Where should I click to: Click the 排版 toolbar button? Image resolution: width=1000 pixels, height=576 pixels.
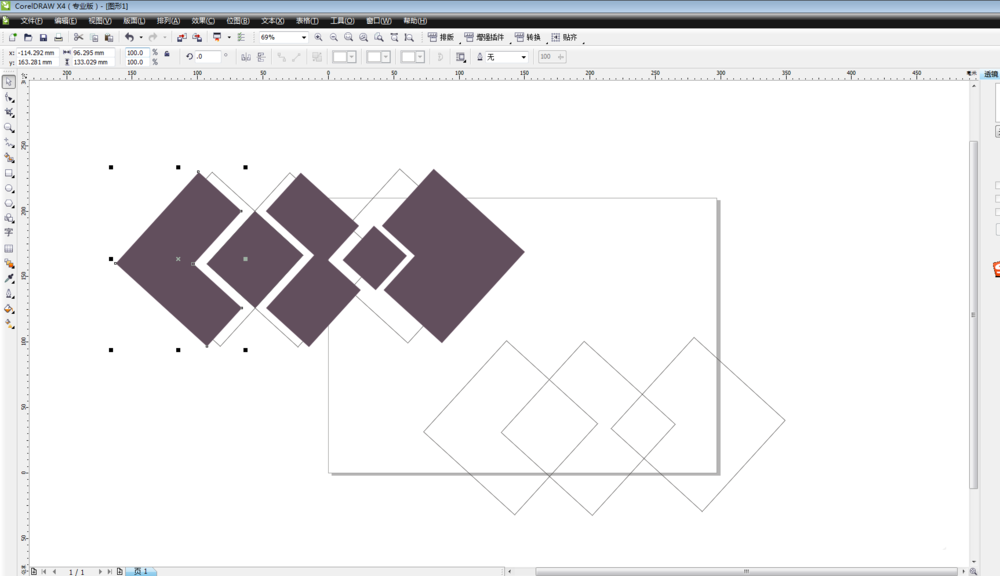441,38
